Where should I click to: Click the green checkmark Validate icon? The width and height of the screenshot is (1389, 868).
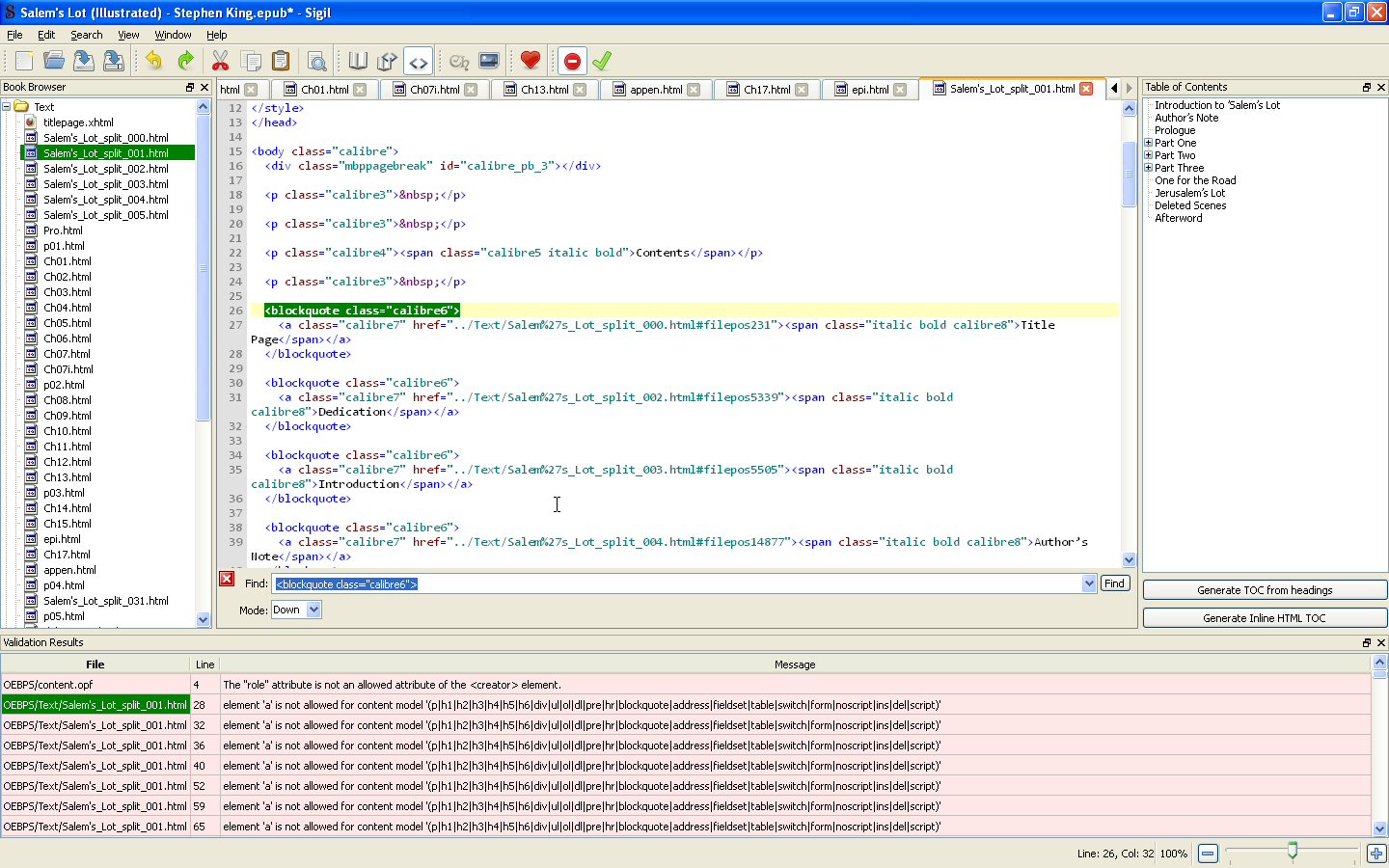(602, 61)
